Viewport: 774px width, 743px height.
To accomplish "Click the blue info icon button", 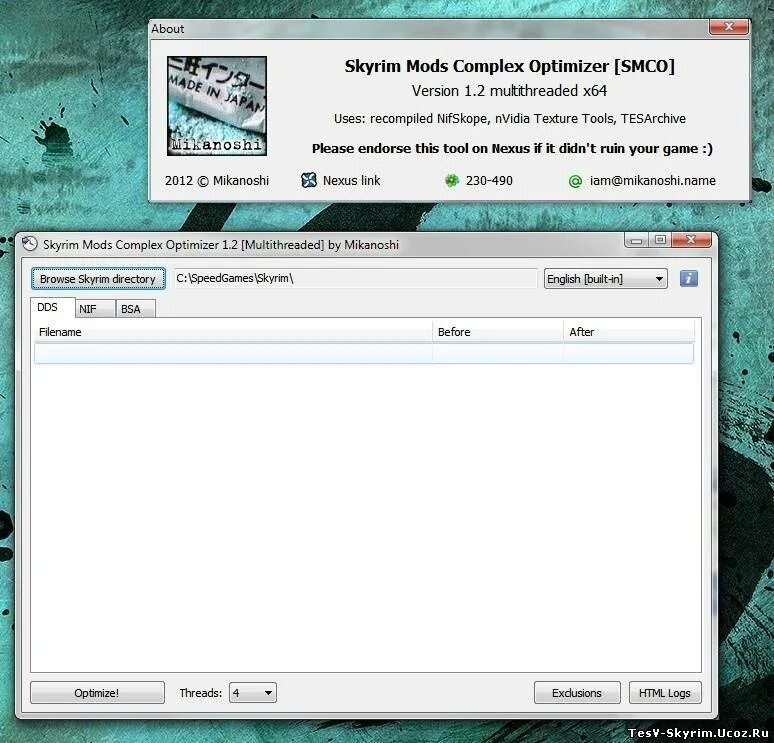I will pyautogui.click(x=689, y=278).
